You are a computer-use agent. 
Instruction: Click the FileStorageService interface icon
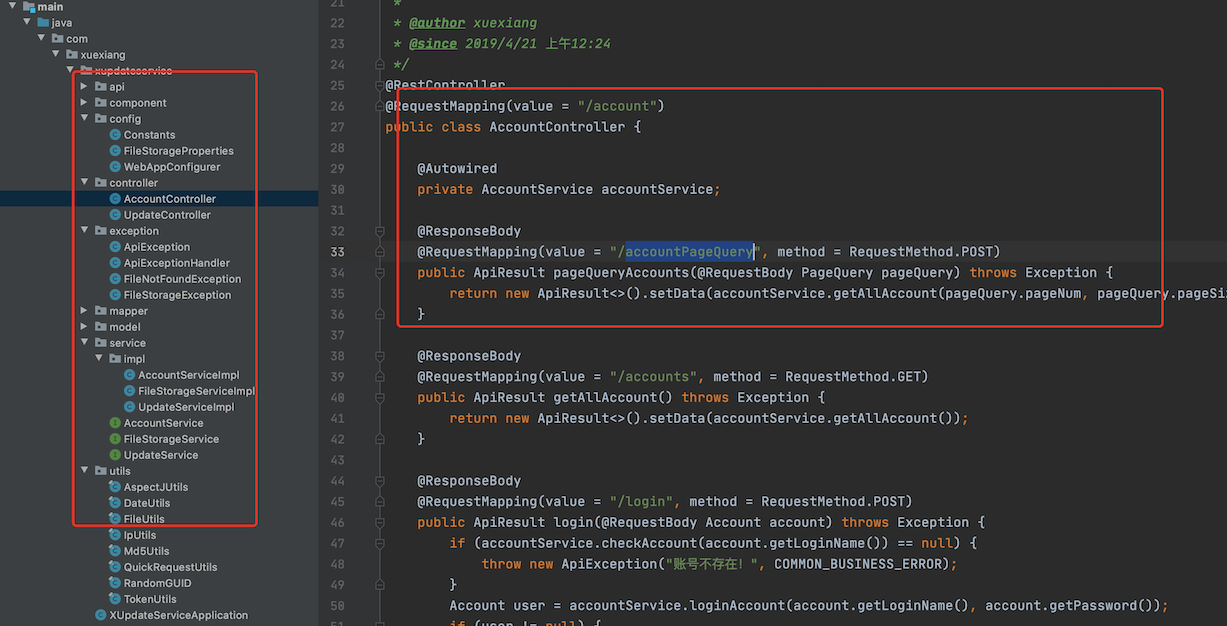click(115, 439)
